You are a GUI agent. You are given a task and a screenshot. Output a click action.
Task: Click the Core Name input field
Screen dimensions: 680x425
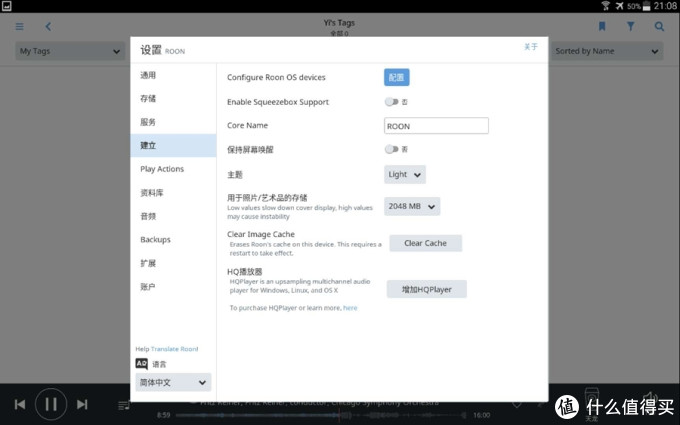point(436,126)
